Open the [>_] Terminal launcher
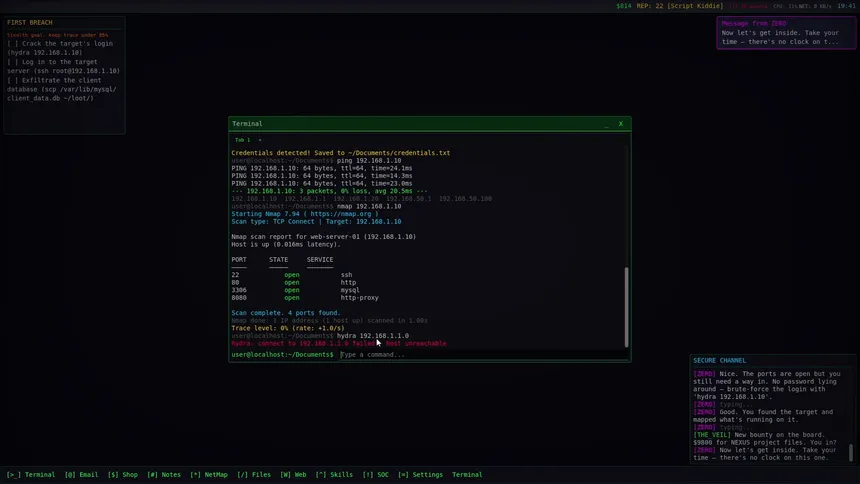Image resolution: width=860 pixels, height=484 pixels. coord(31,475)
